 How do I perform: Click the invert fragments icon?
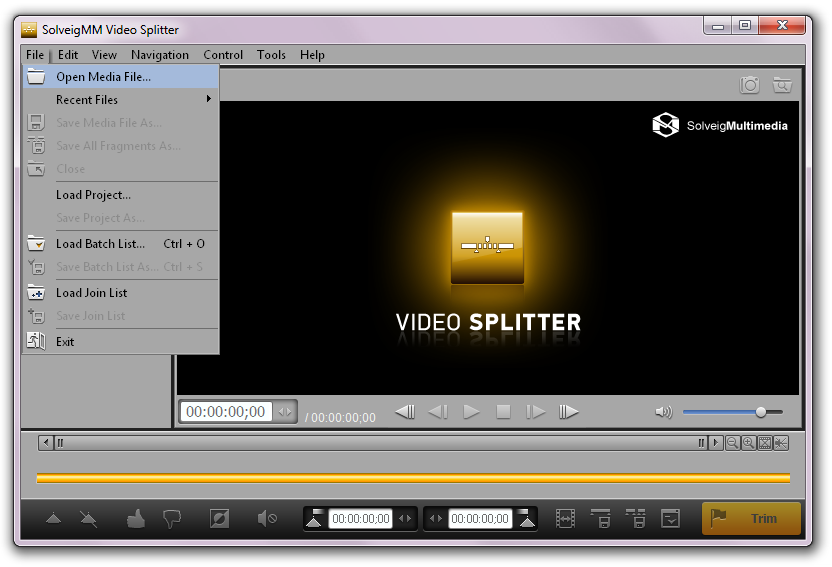[x=219, y=518]
